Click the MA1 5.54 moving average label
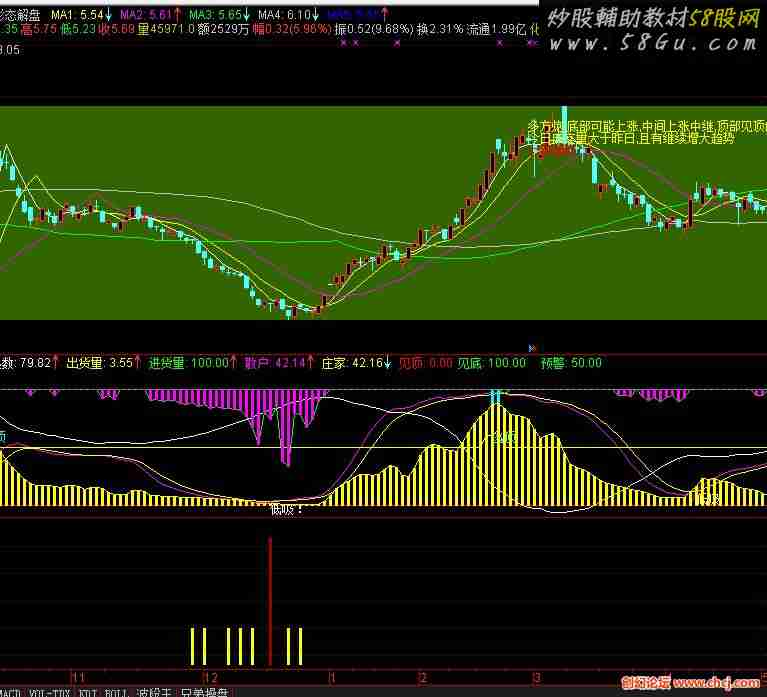767x697 pixels. click(x=80, y=15)
